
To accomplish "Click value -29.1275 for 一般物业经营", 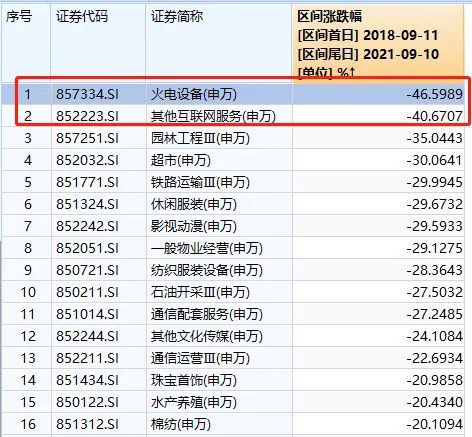I will (435, 248).
